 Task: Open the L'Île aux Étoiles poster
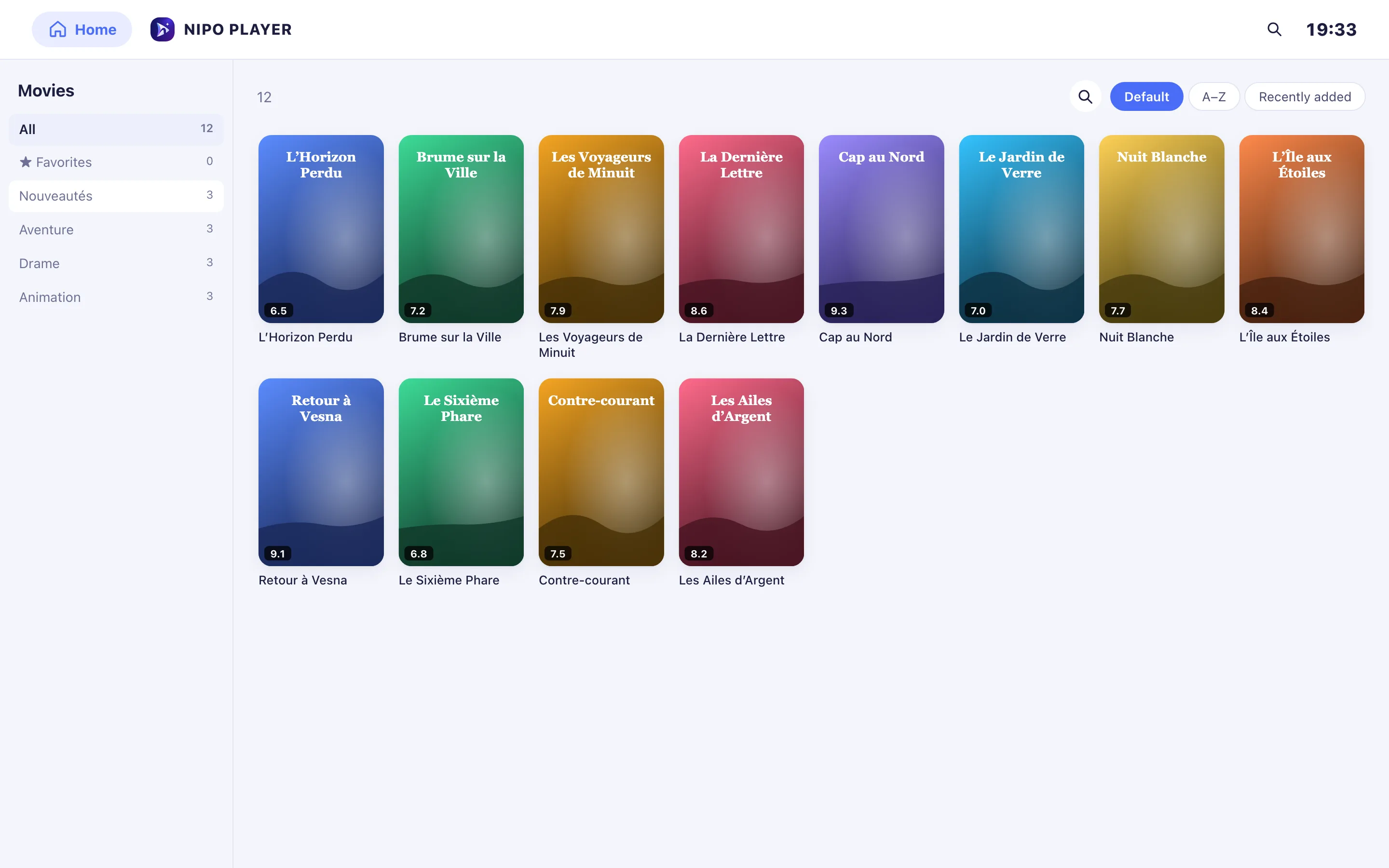click(1301, 229)
